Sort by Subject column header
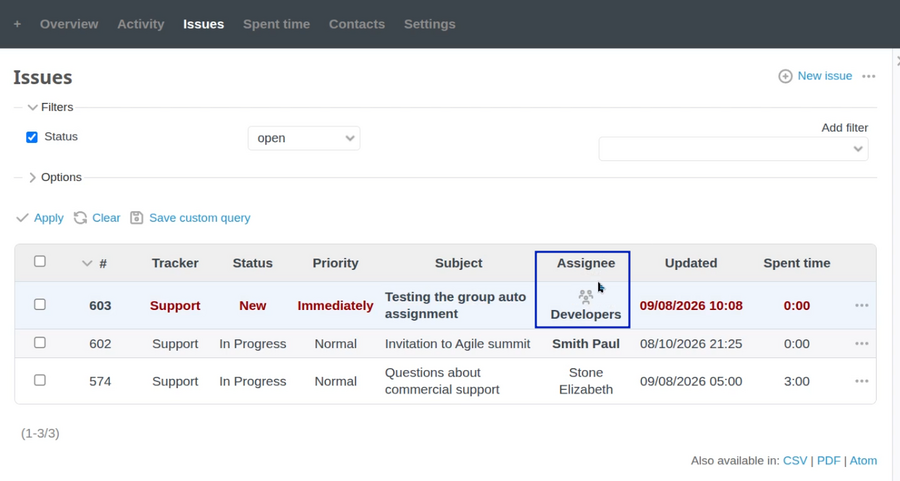The width and height of the screenshot is (900, 481). click(459, 263)
